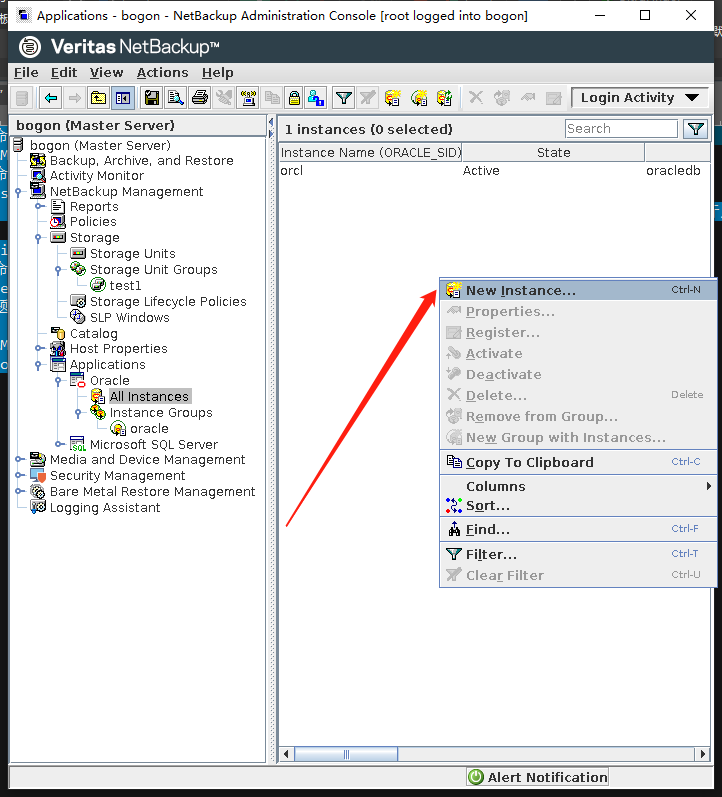Click the Alert Notification button

(537, 777)
